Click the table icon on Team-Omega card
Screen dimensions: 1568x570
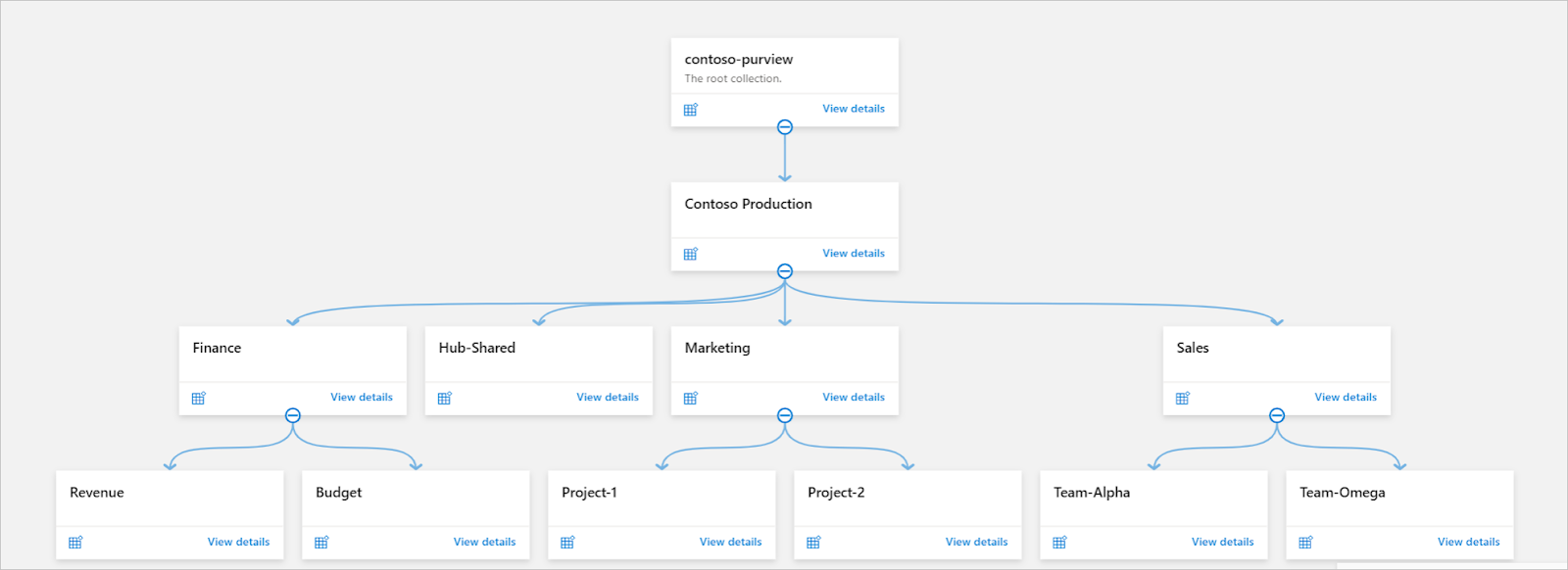[x=1305, y=542]
